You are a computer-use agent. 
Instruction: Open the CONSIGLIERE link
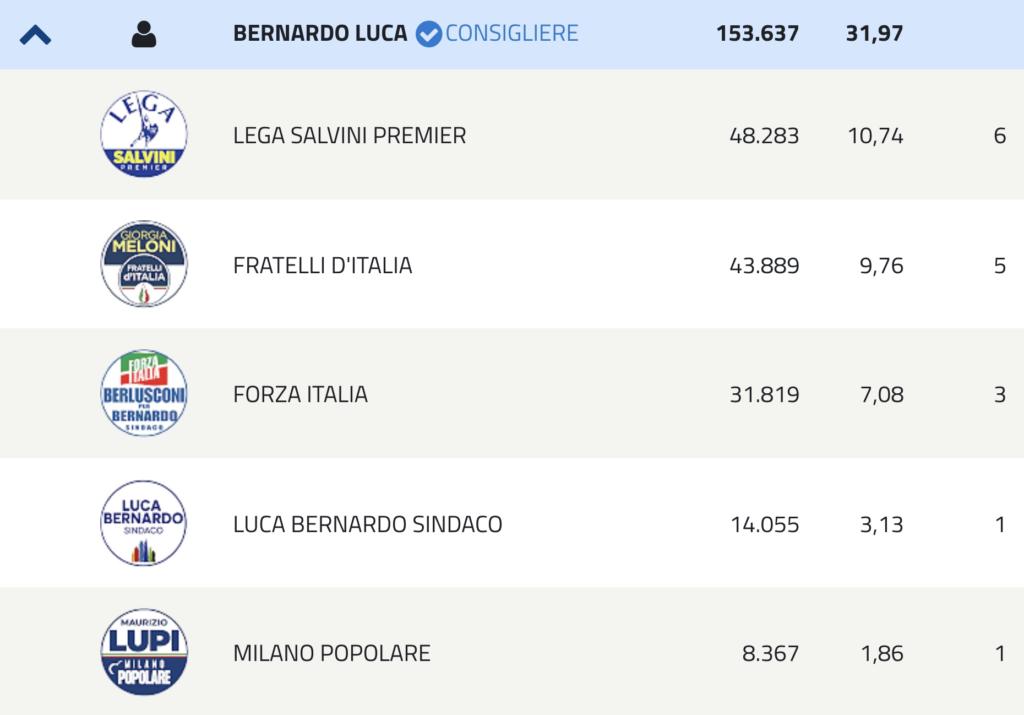tap(511, 33)
